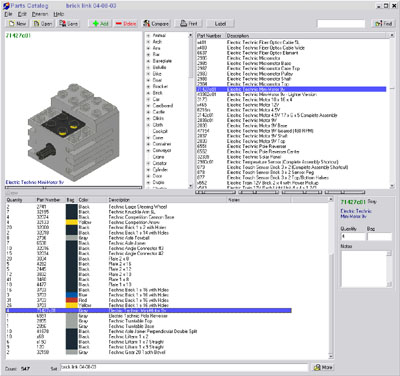Save the parts list
The width and height of the screenshot is (400, 376).
tap(69, 24)
